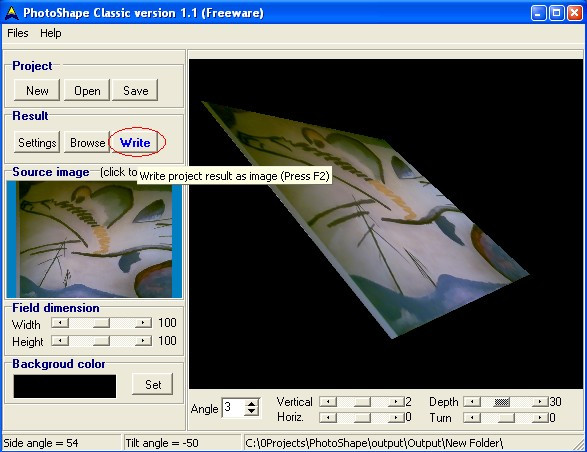Close the PhotoShape window
Image resolution: width=587 pixels, height=452 pixels.
(574, 13)
